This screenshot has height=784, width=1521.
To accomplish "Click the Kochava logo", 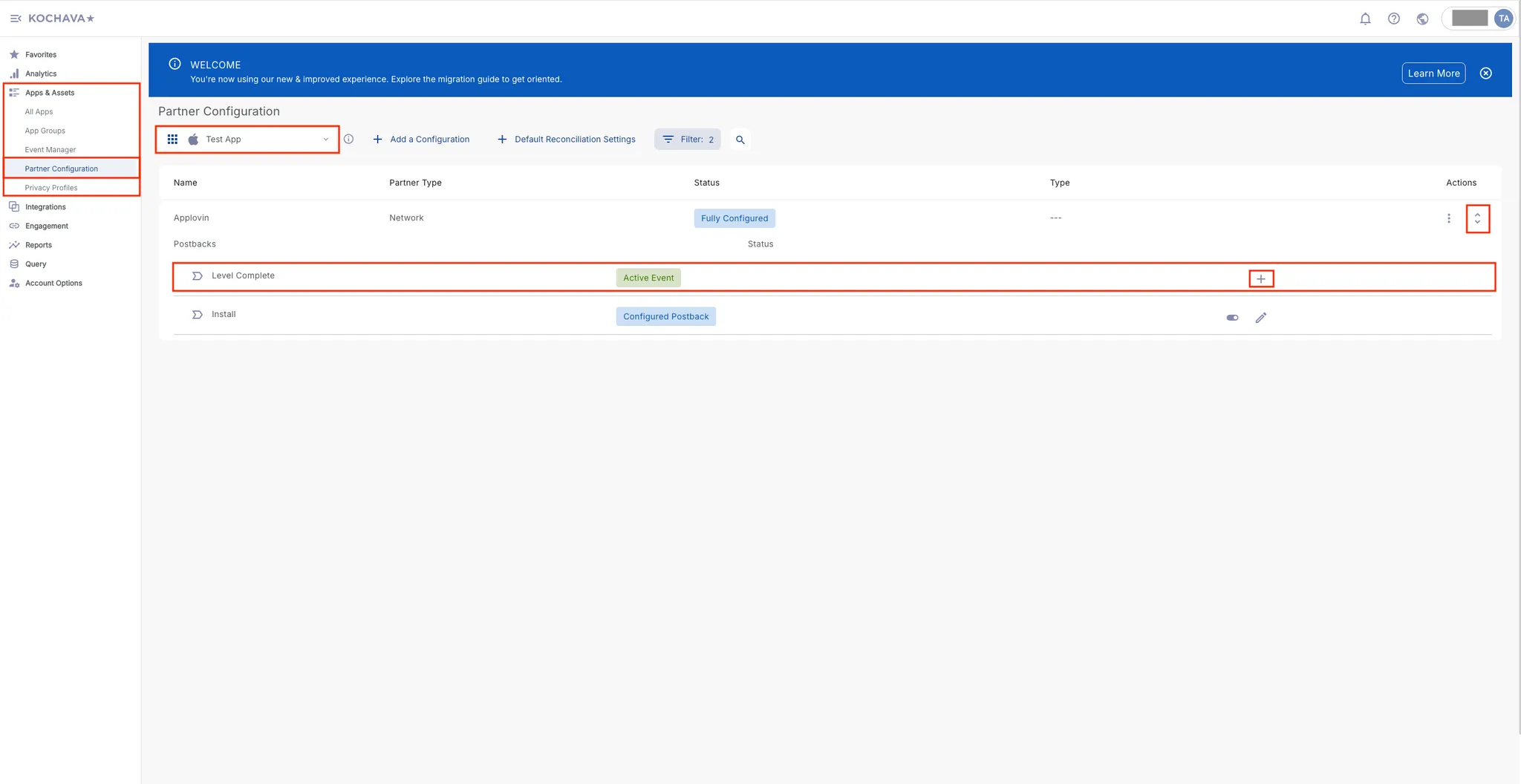I will click(x=61, y=19).
